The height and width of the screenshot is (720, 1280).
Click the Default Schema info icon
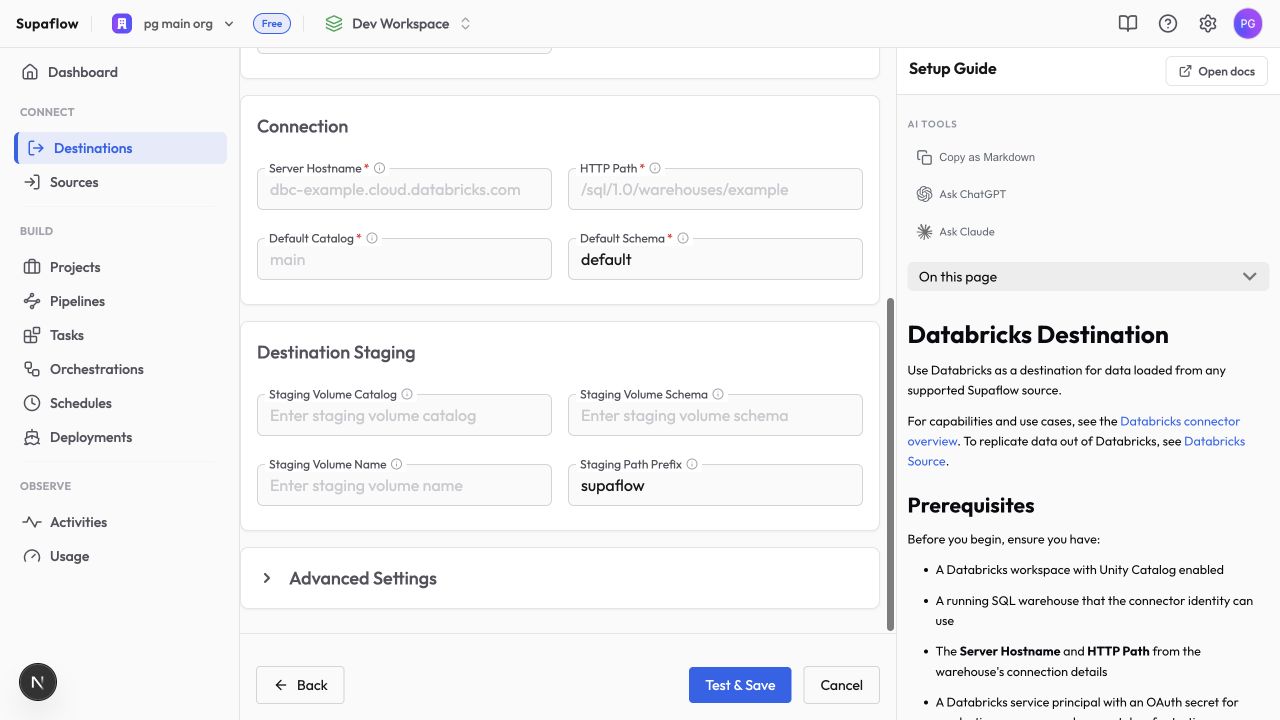pyautogui.click(x=683, y=238)
